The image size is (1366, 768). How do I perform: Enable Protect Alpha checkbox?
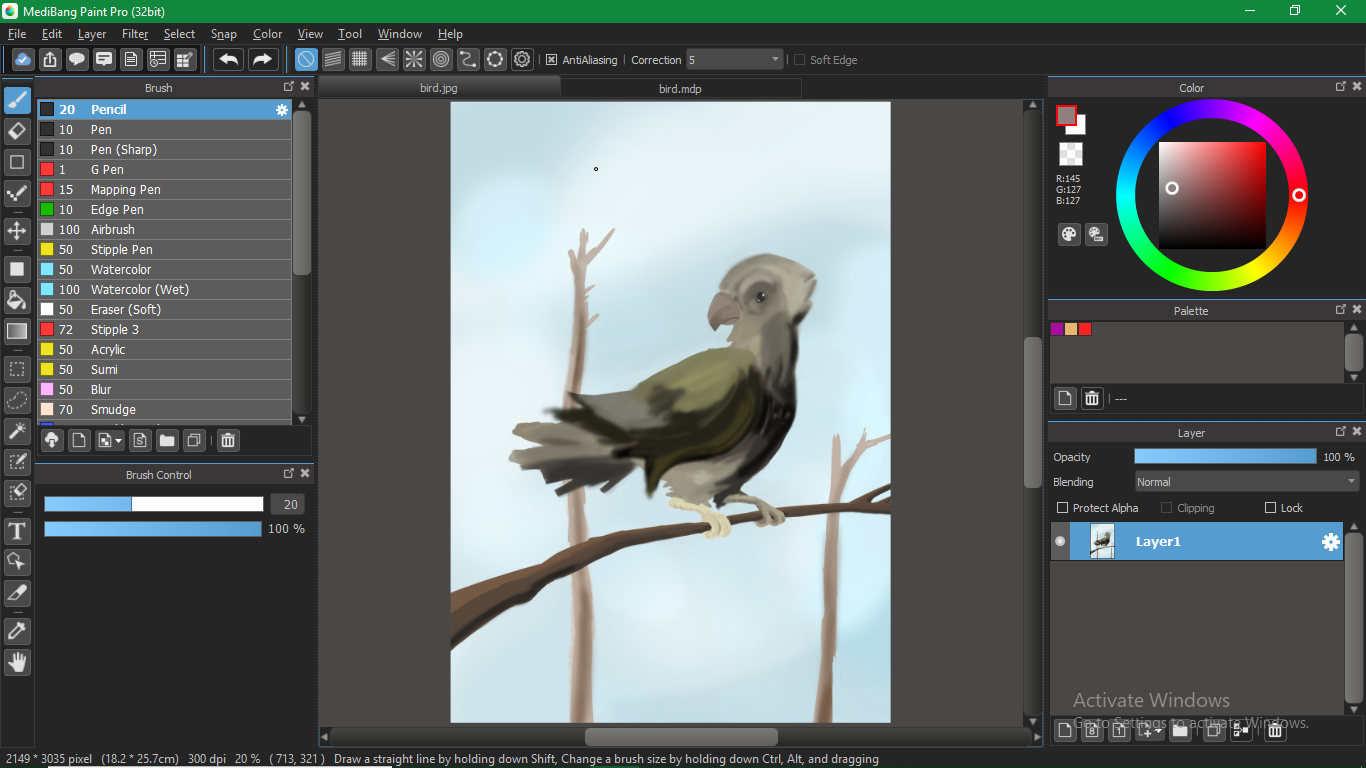coord(1063,508)
